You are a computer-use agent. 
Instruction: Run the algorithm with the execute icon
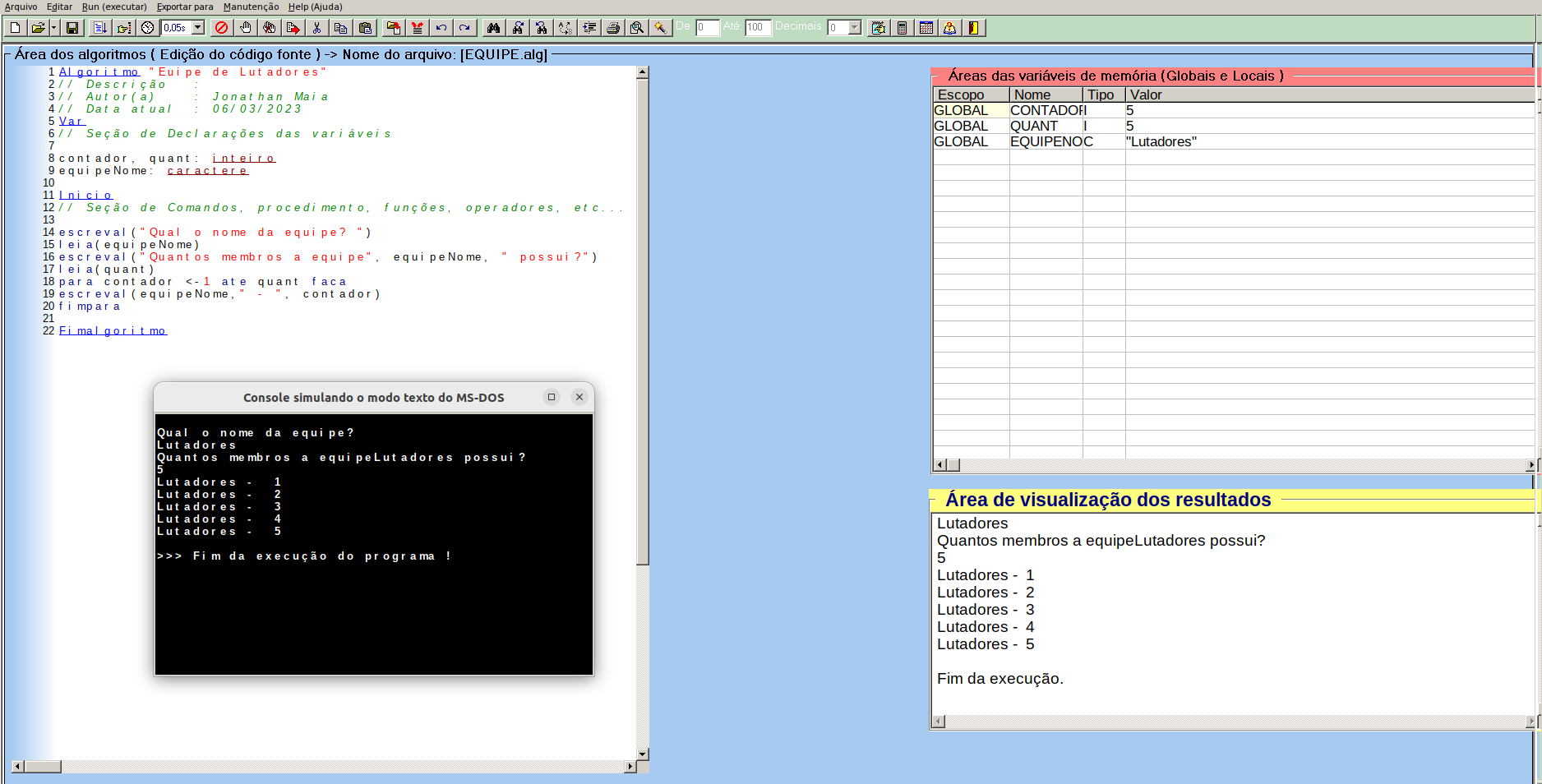(x=99, y=28)
